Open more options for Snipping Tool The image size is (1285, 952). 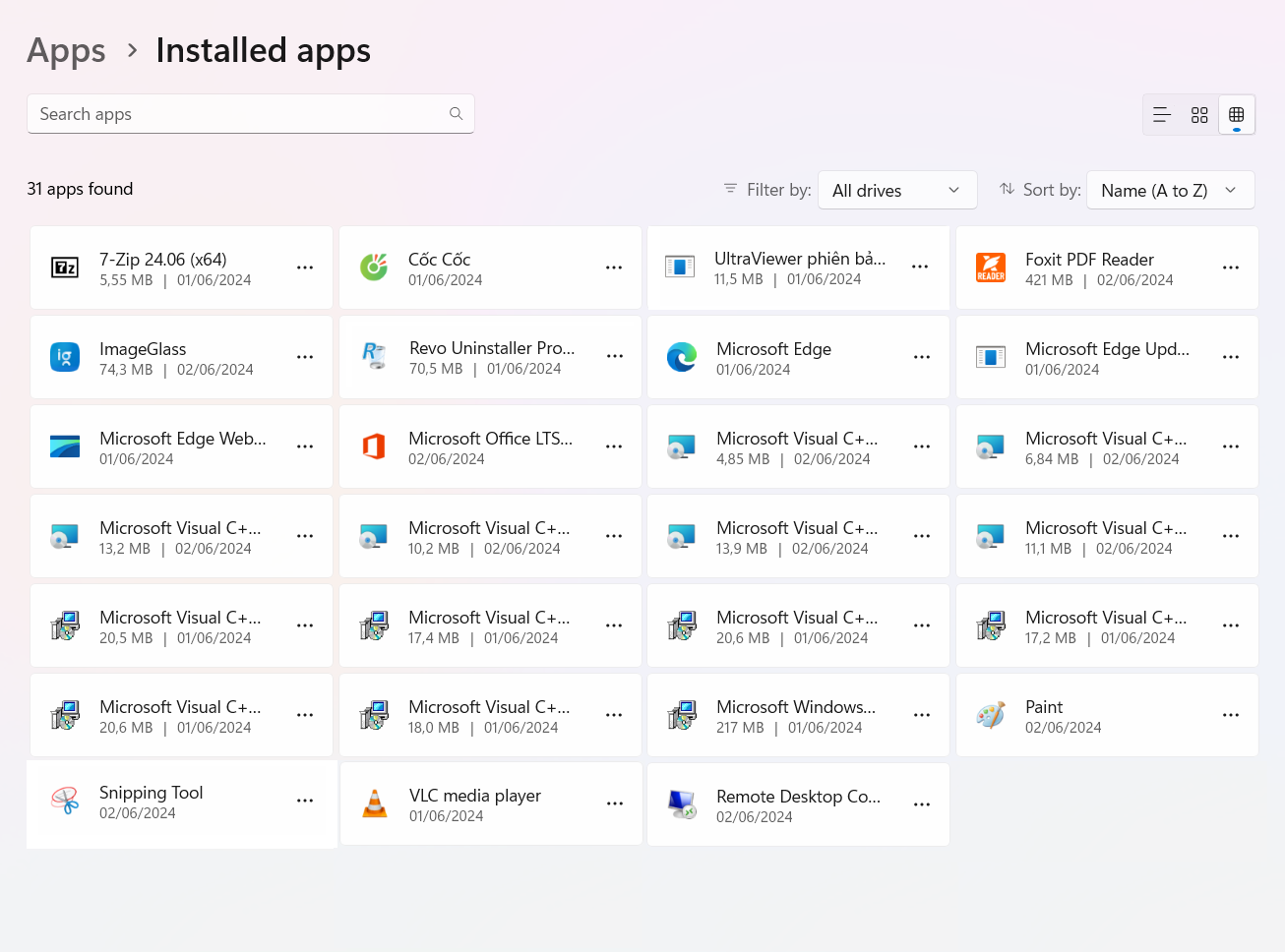tap(305, 801)
